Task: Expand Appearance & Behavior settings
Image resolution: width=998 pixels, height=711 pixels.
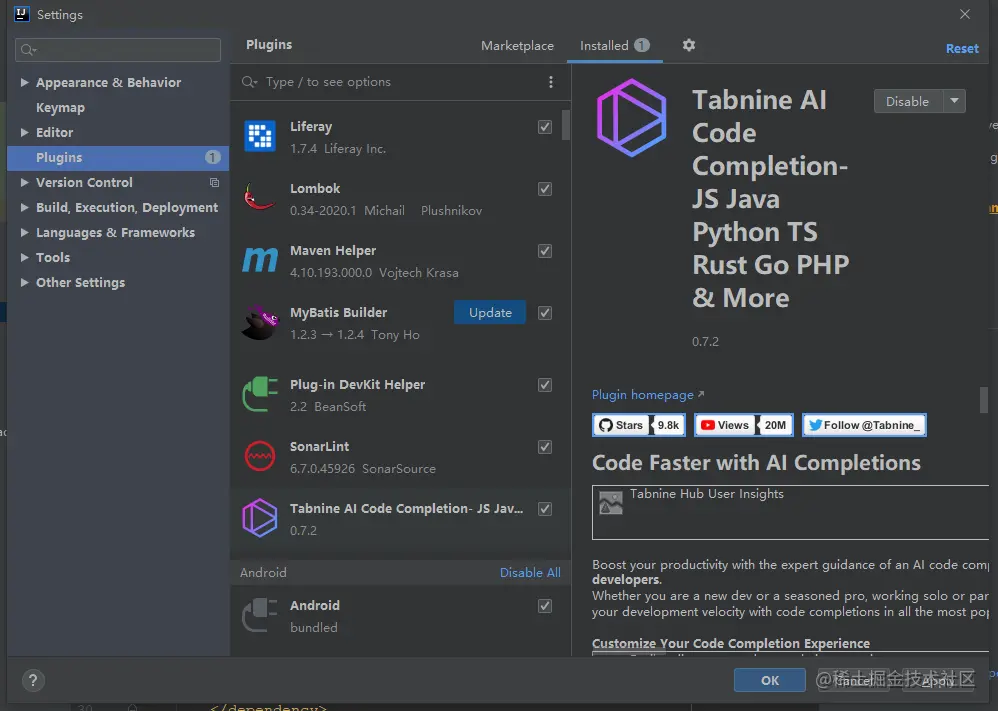Action: (x=25, y=83)
